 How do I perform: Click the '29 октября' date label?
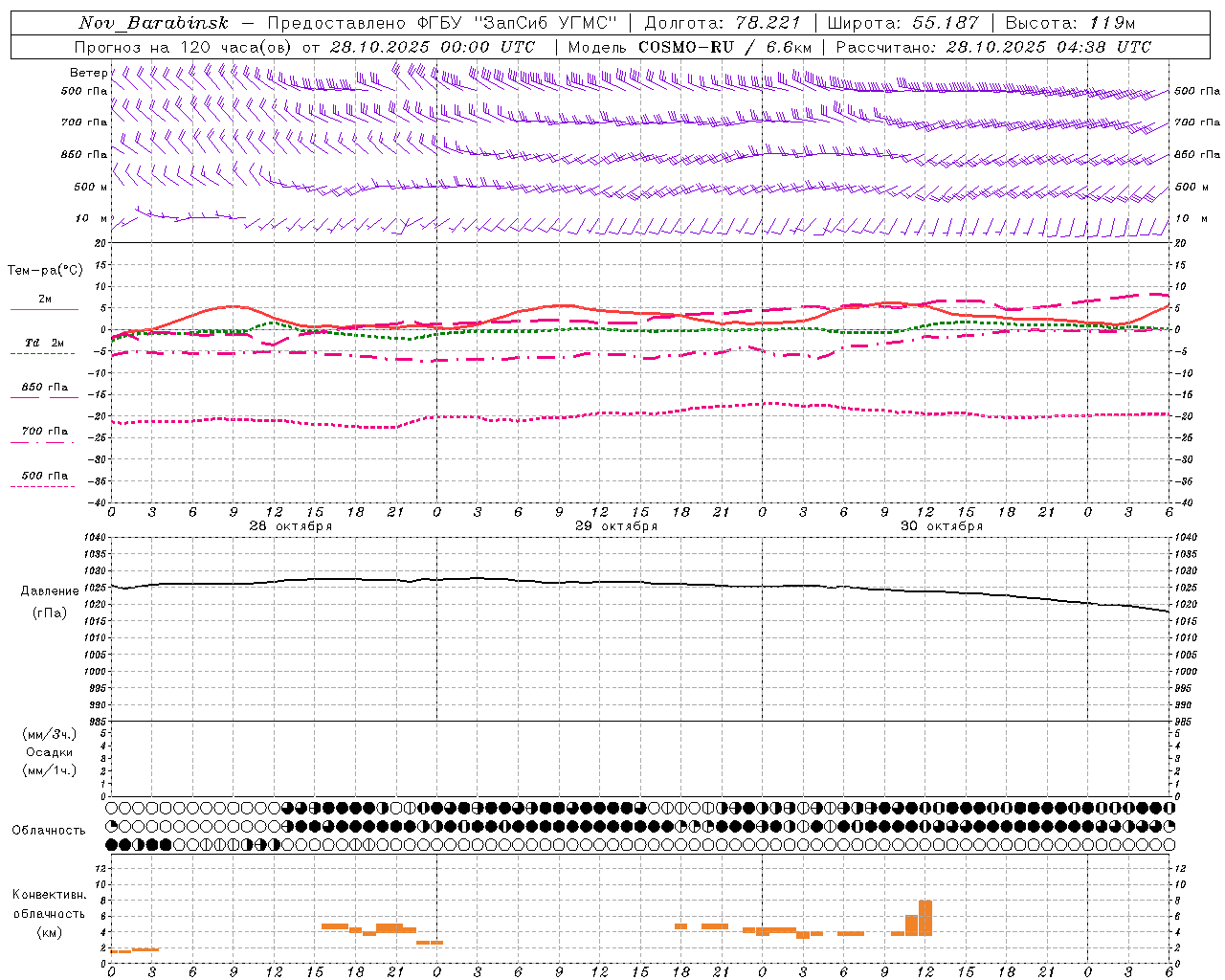616,526
